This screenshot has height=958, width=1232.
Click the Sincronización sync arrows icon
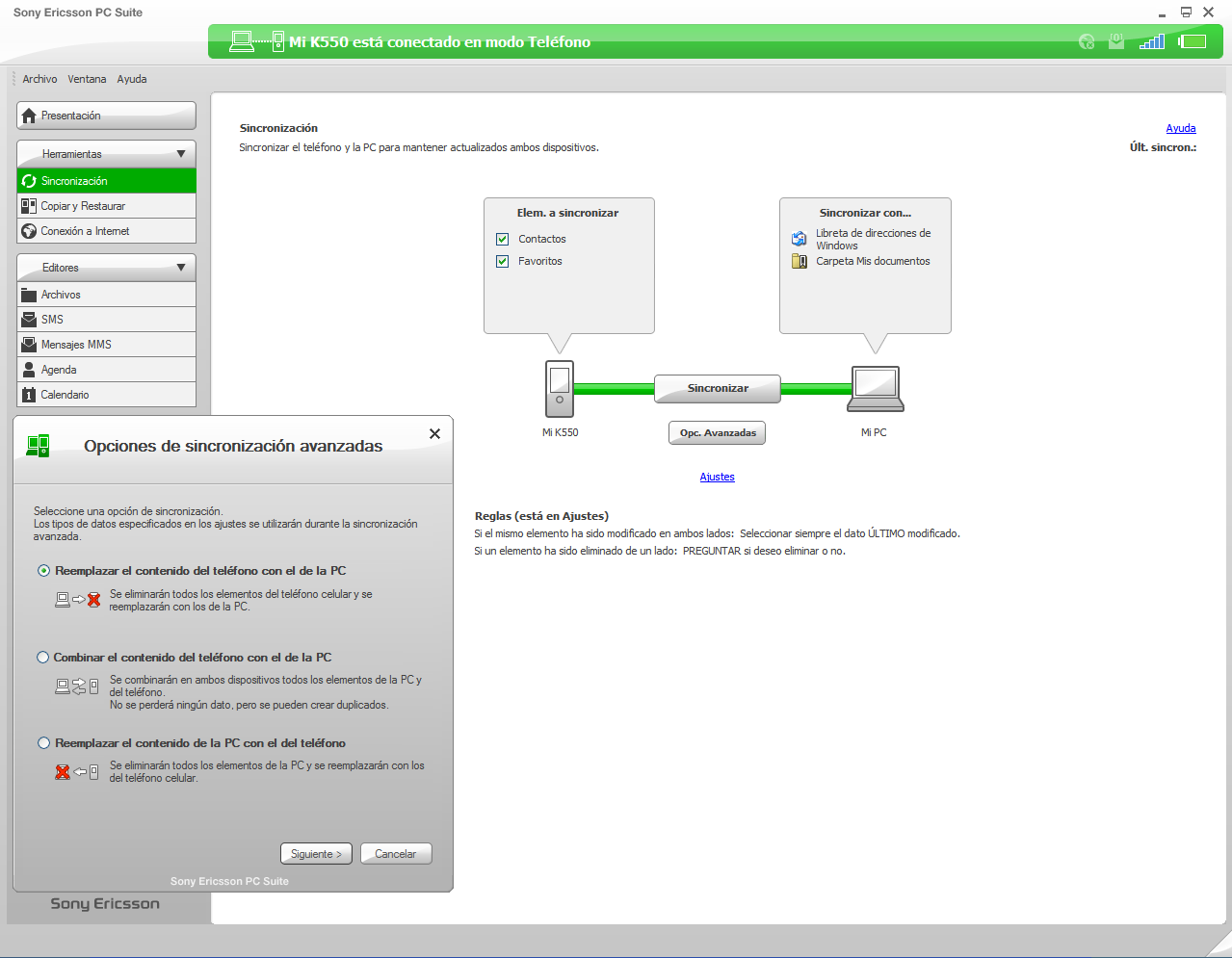(29, 181)
